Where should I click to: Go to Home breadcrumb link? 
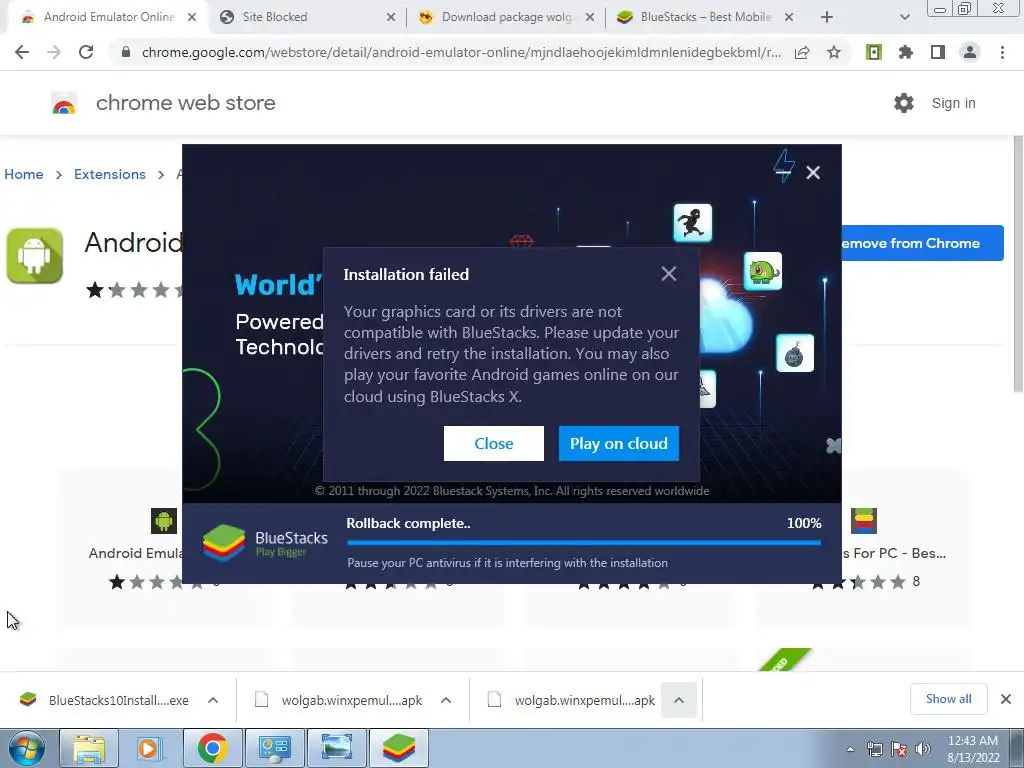point(24,174)
